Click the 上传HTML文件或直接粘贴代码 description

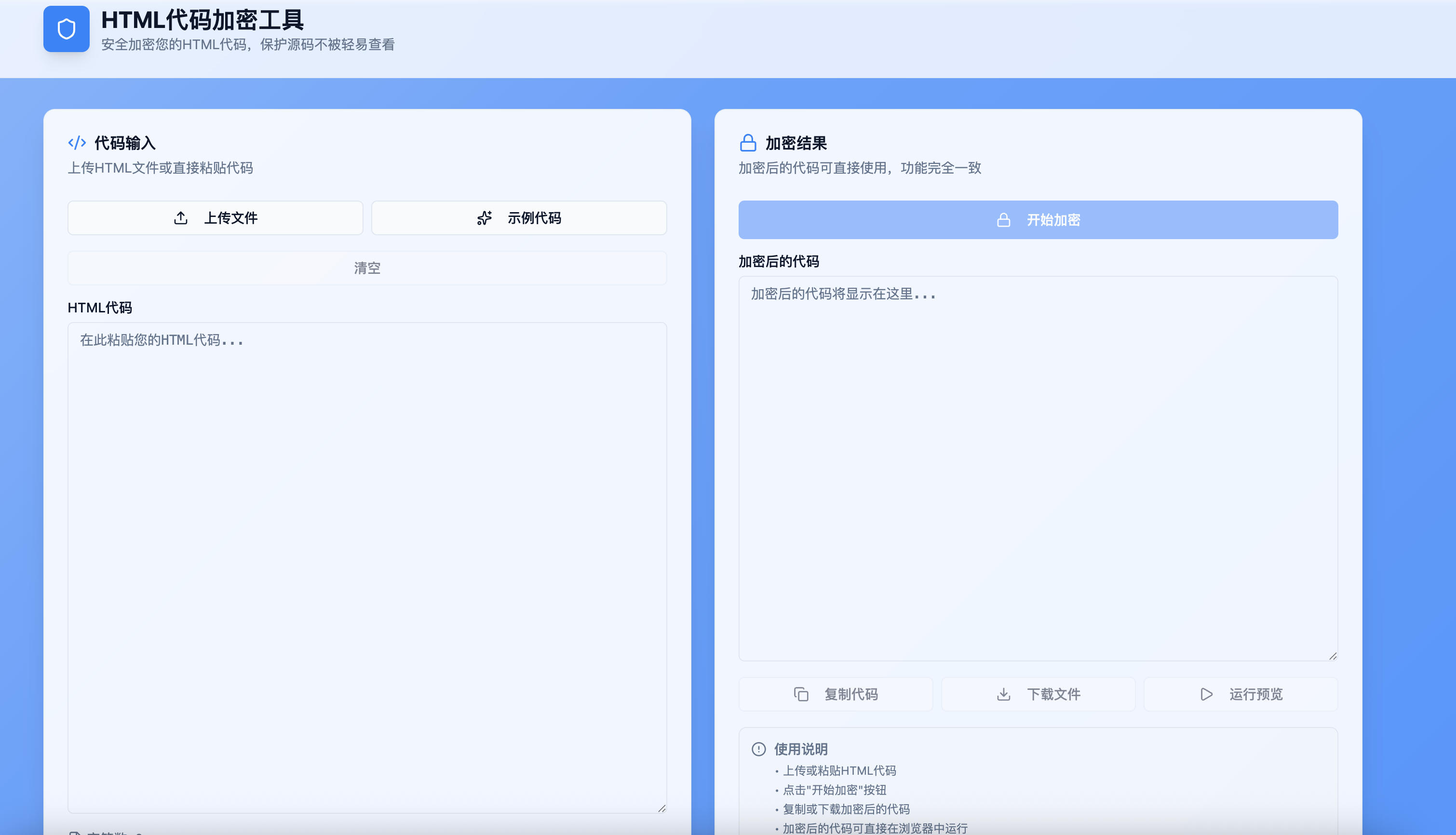(160, 168)
